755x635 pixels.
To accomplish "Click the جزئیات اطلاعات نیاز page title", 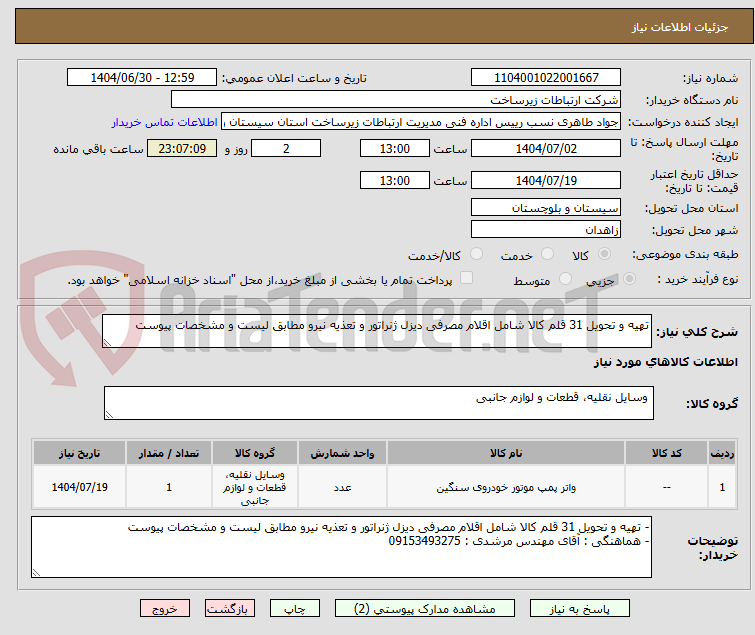I will pos(679,27).
